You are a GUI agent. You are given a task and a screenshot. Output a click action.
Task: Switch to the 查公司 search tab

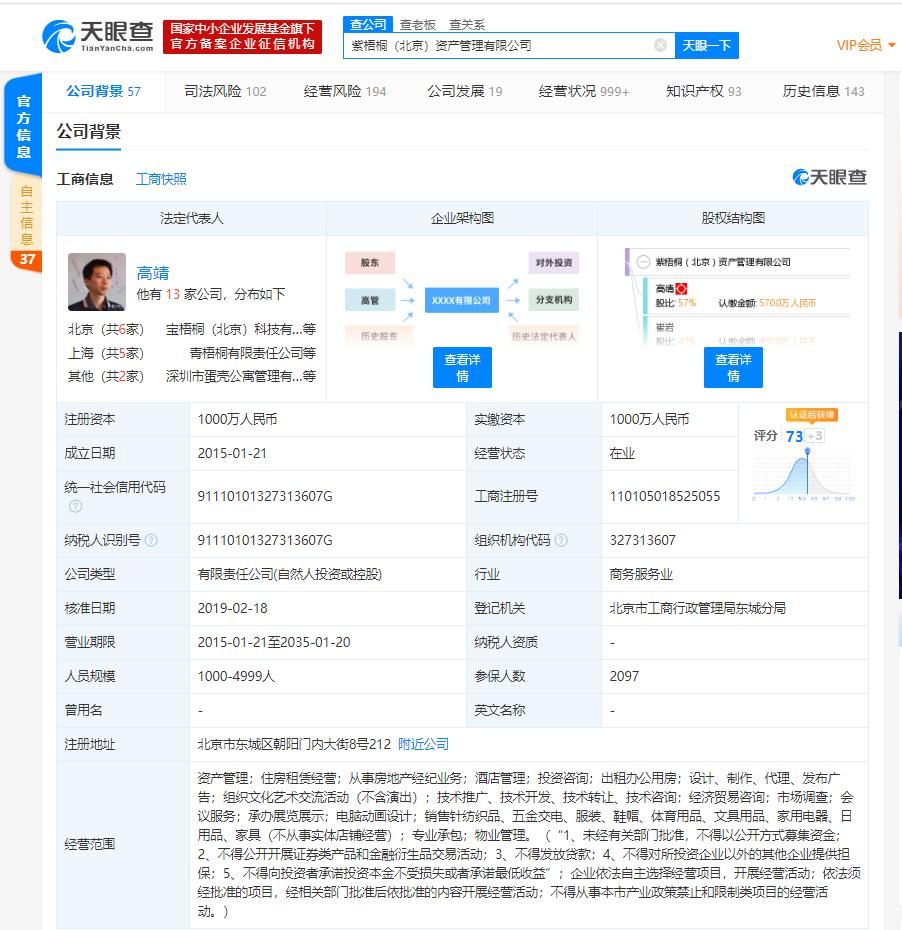click(x=368, y=24)
